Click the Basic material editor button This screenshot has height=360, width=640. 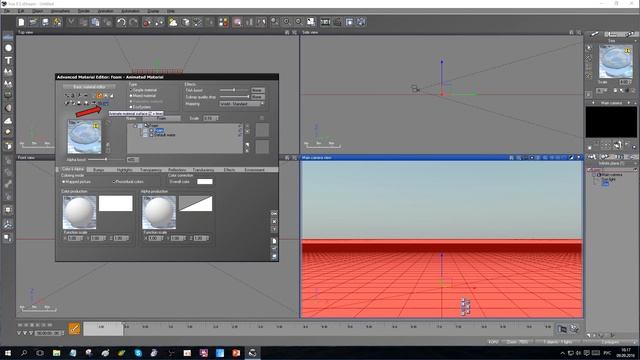pos(89,87)
